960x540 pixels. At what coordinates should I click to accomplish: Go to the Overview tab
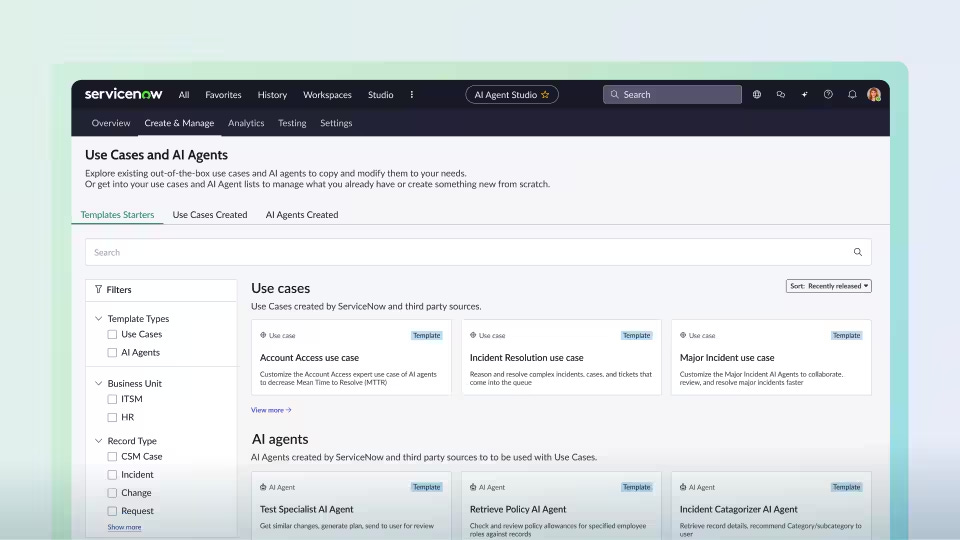tap(111, 123)
